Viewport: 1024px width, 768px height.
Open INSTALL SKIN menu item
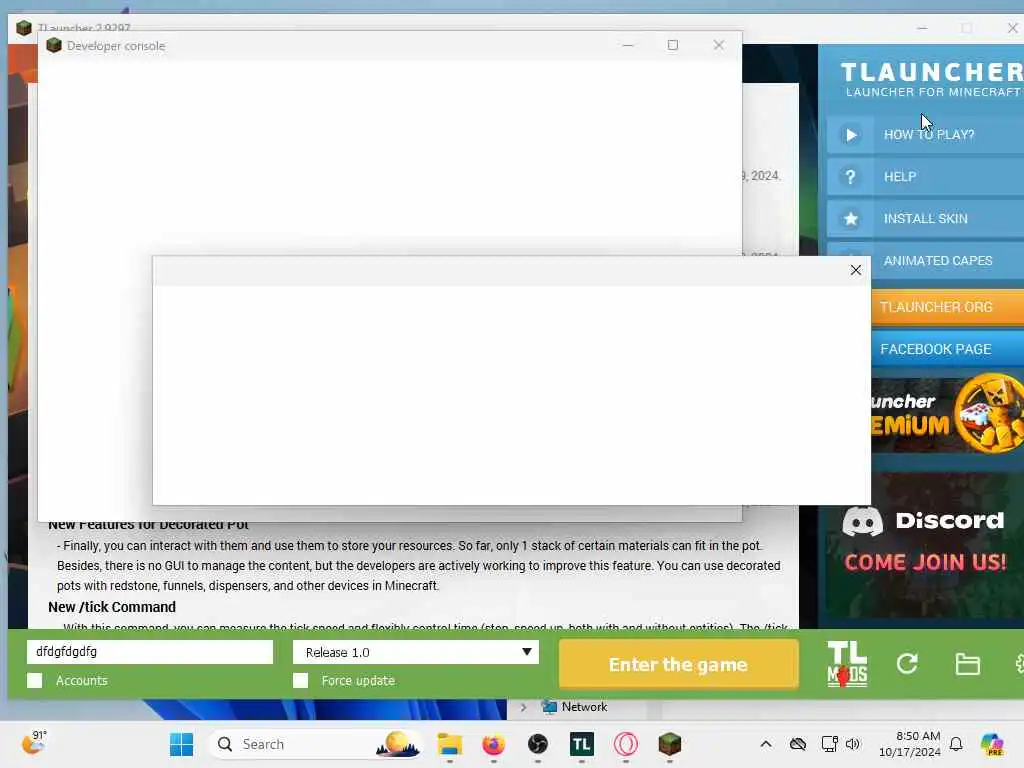tap(925, 219)
